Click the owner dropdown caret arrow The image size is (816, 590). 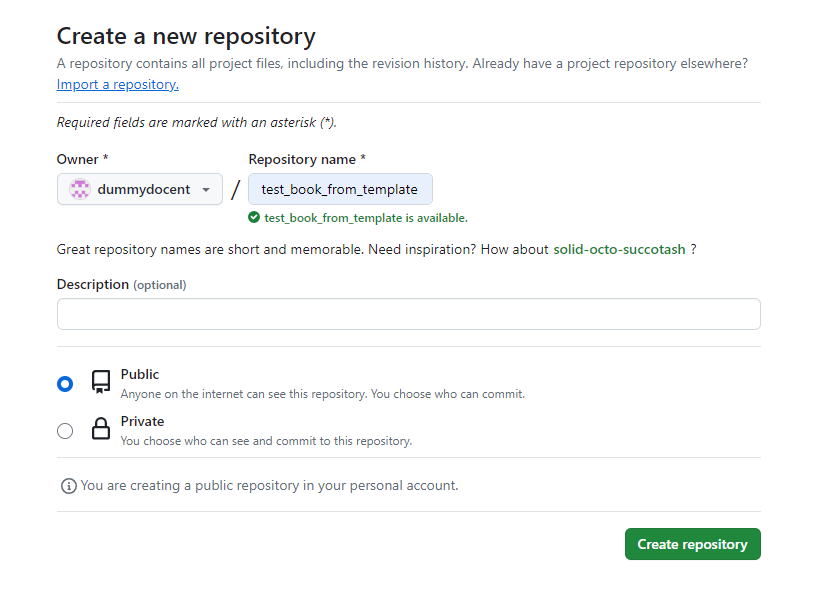(207, 189)
